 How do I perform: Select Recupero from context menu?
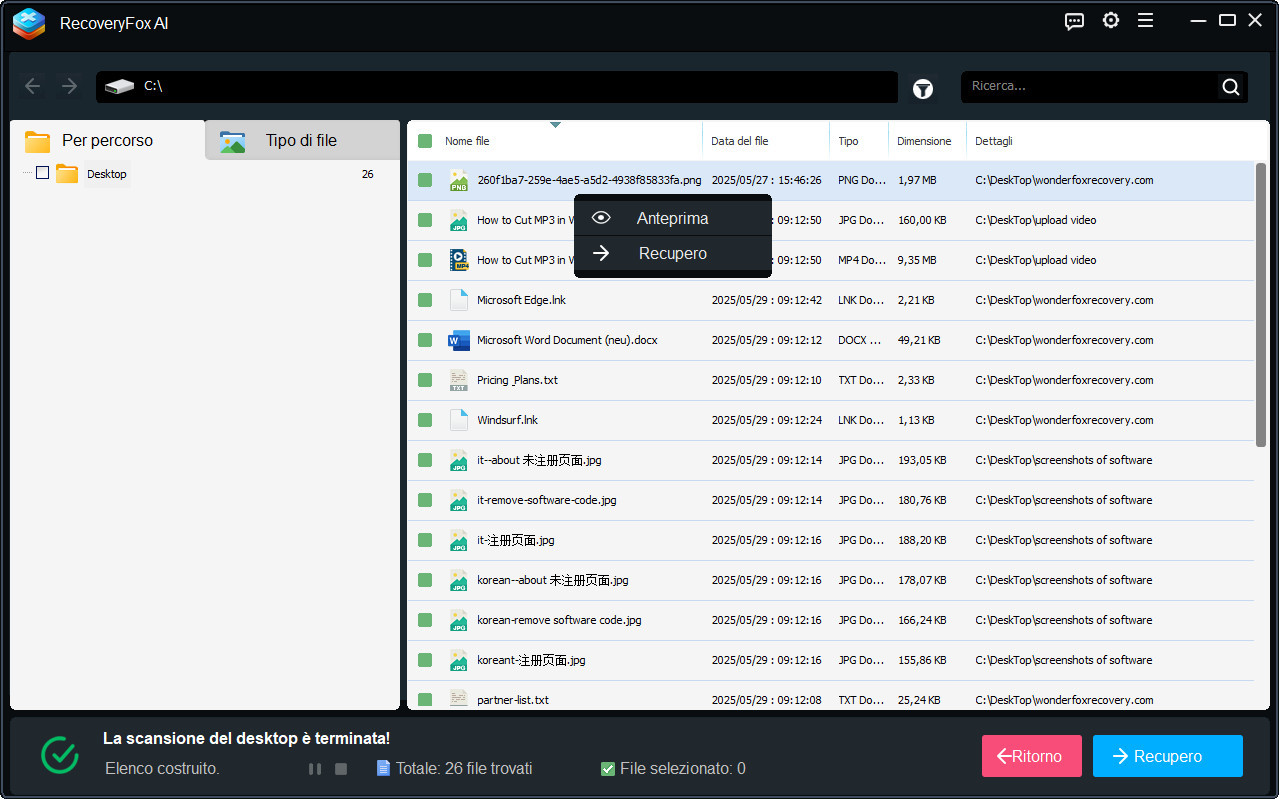672,253
